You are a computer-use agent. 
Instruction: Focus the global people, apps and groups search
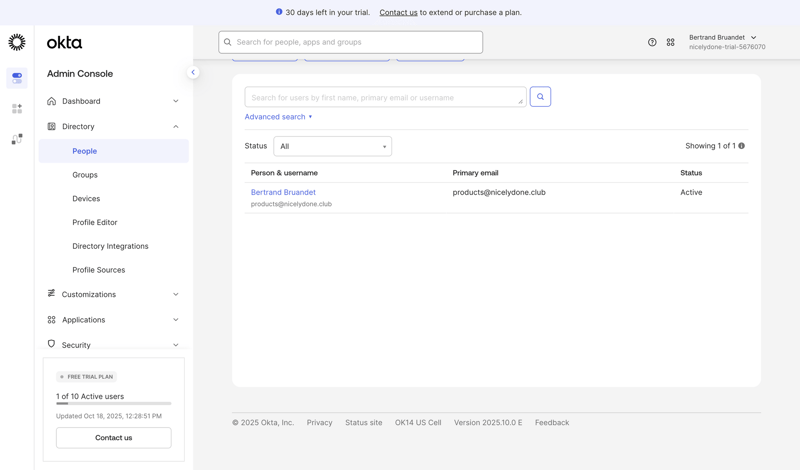[x=351, y=42]
